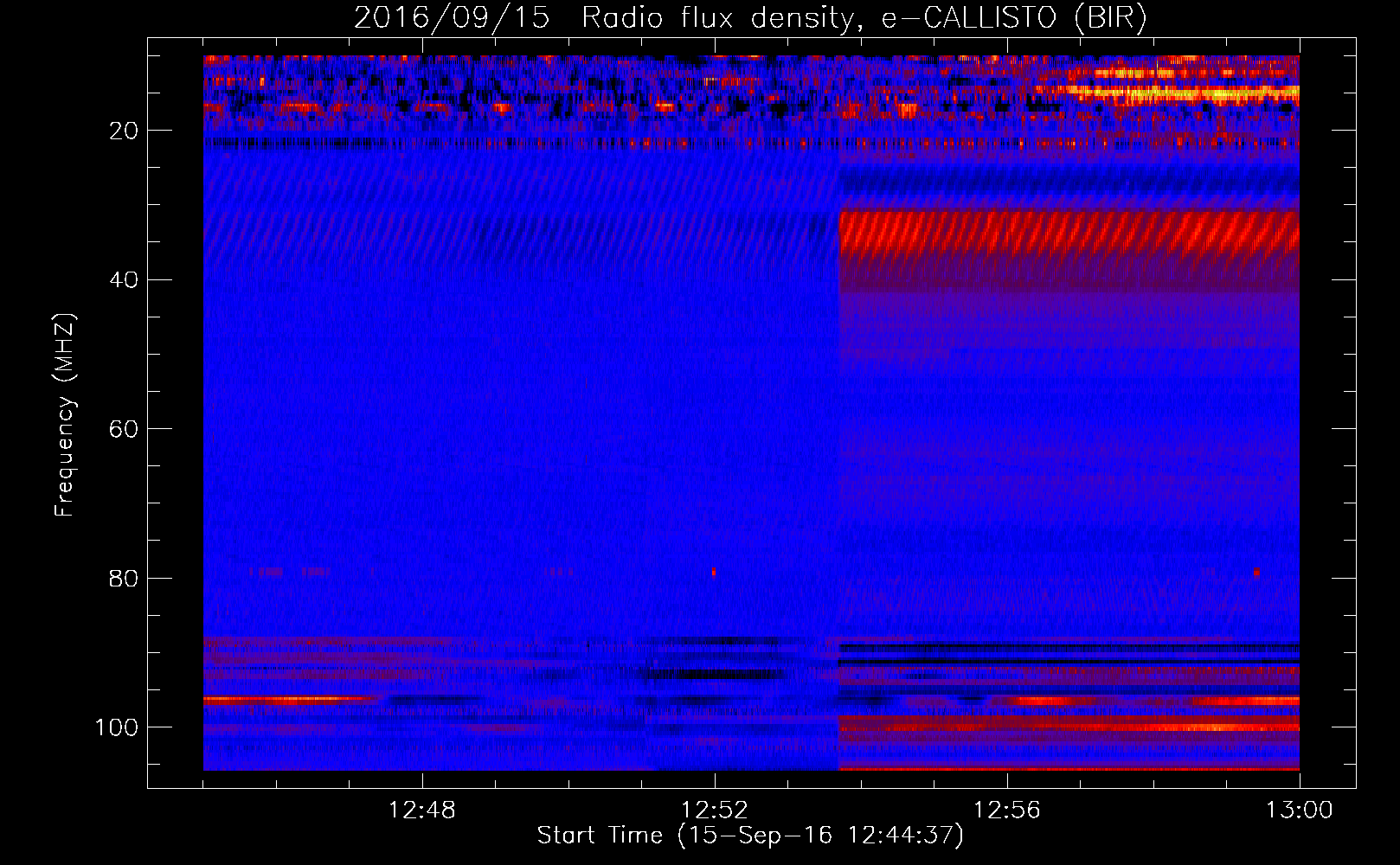1400x865 pixels.
Task: Click the 12:48 time tick label
Action: (x=422, y=811)
